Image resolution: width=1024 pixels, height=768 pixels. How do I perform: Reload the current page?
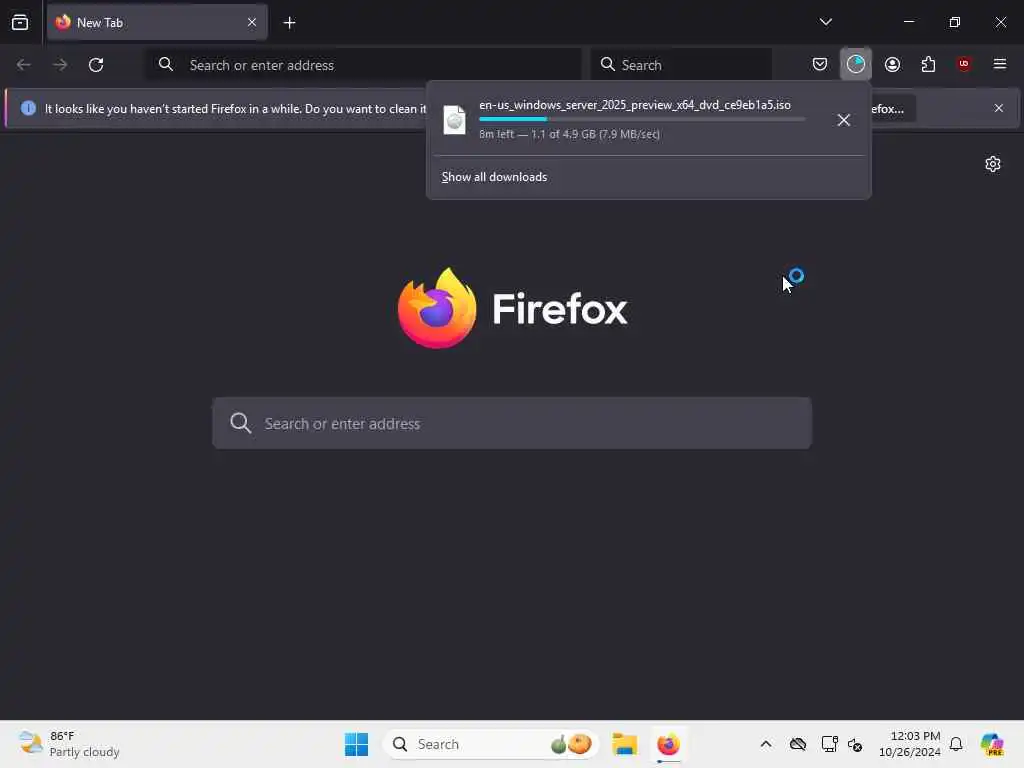pyautogui.click(x=96, y=65)
